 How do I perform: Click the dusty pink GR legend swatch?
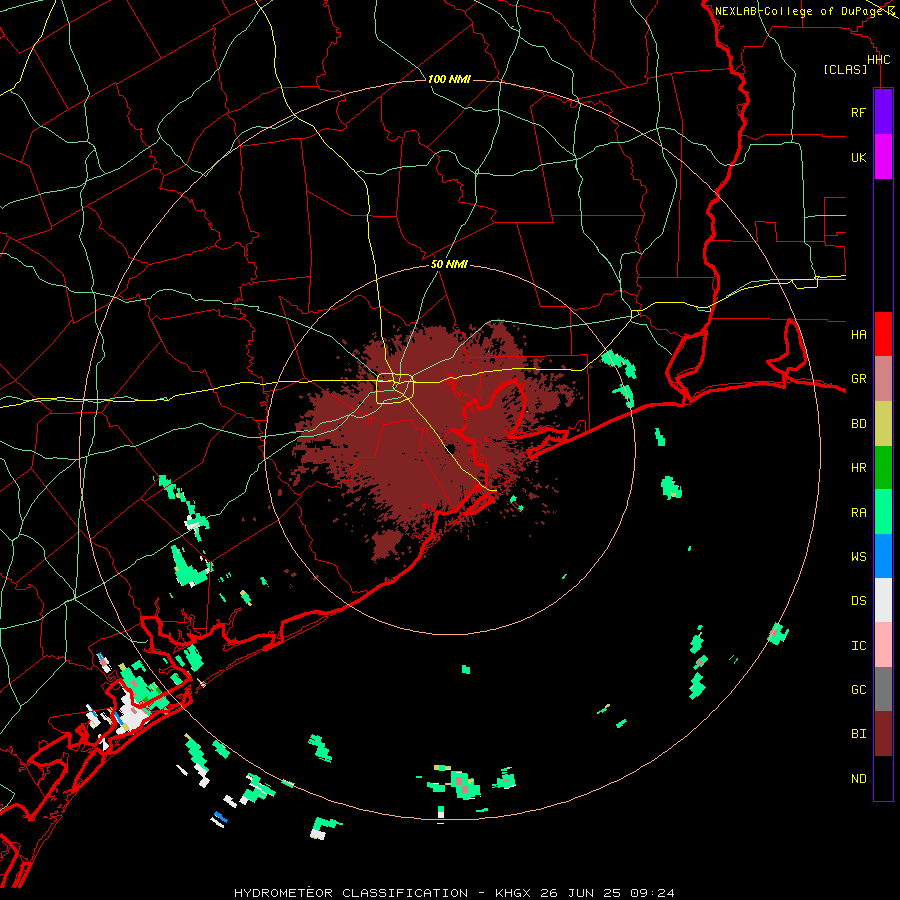883,379
